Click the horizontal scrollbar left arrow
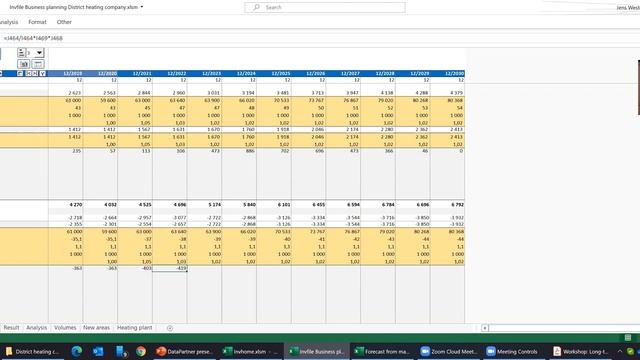 484,328
